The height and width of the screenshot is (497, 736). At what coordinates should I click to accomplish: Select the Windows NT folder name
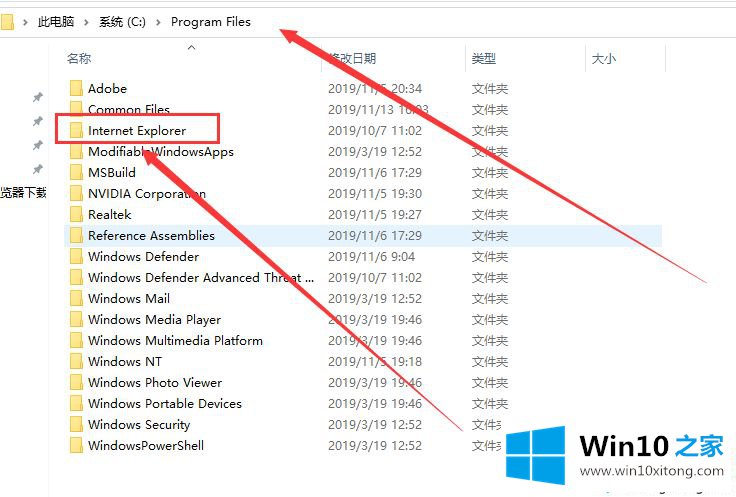pyautogui.click(x=125, y=361)
